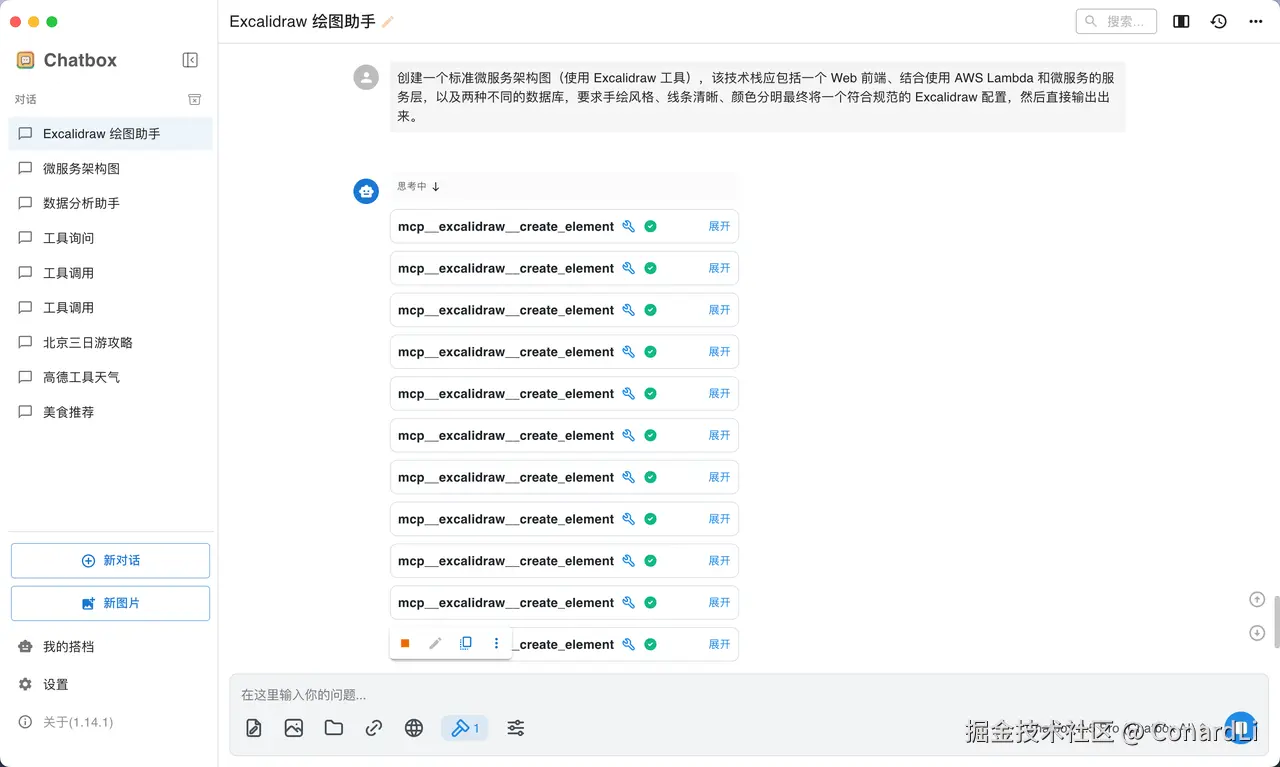This screenshot has height=767, width=1280.
Task: Click the pencil icon in the message action bar
Action: (435, 643)
